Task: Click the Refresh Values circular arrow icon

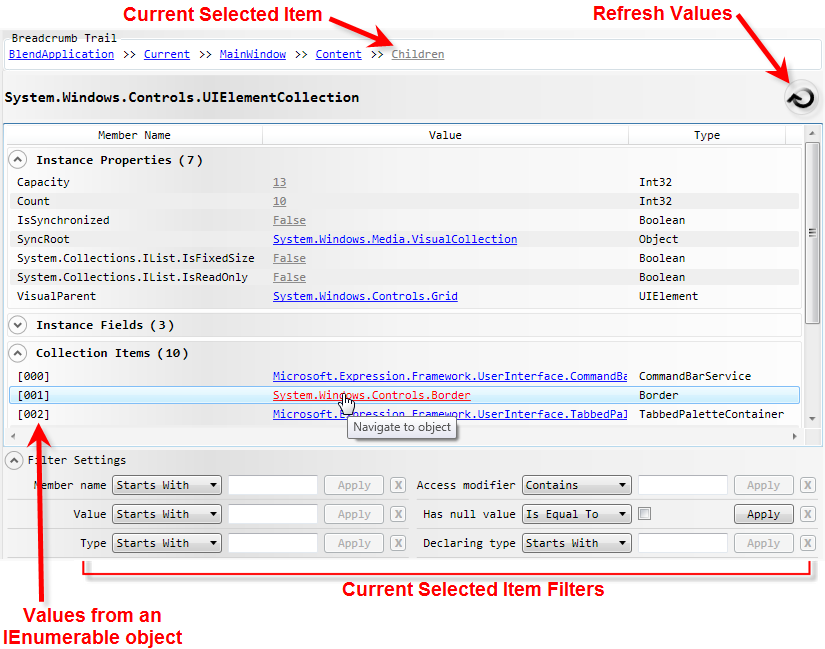Action: [x=801, y=98]
